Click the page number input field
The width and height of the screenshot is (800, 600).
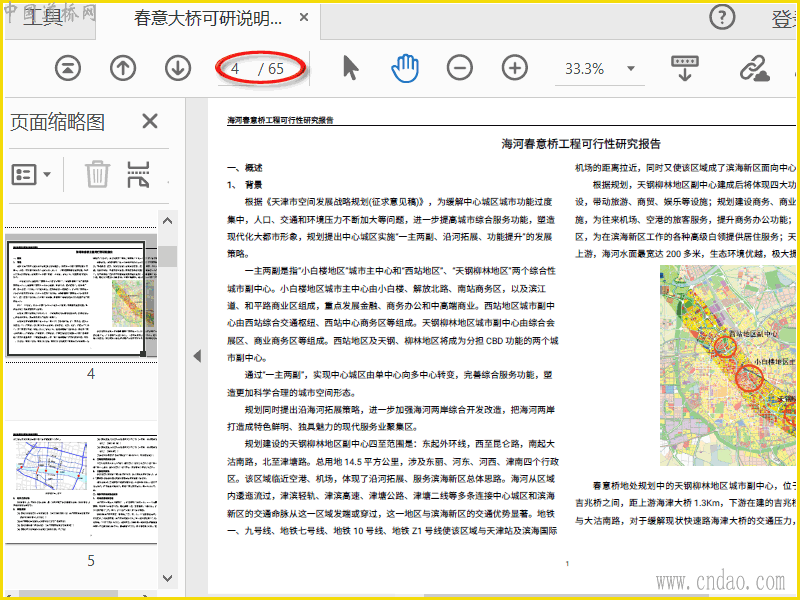click(236, 69)
